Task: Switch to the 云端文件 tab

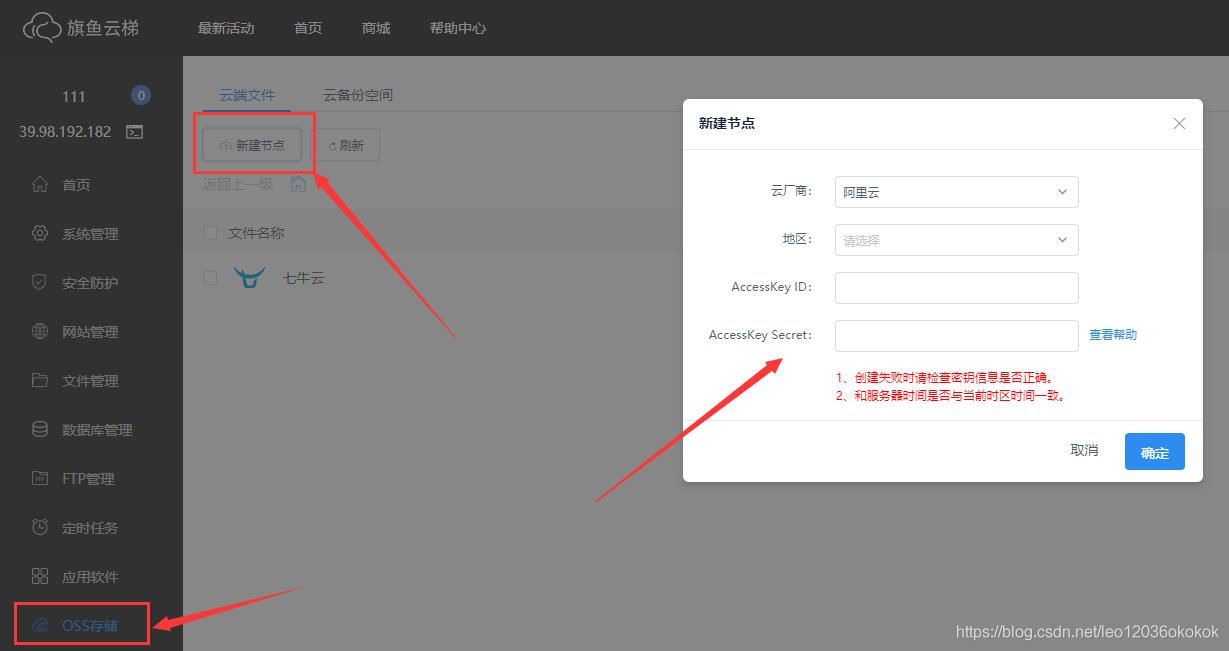Action: (x=247, y=95)
